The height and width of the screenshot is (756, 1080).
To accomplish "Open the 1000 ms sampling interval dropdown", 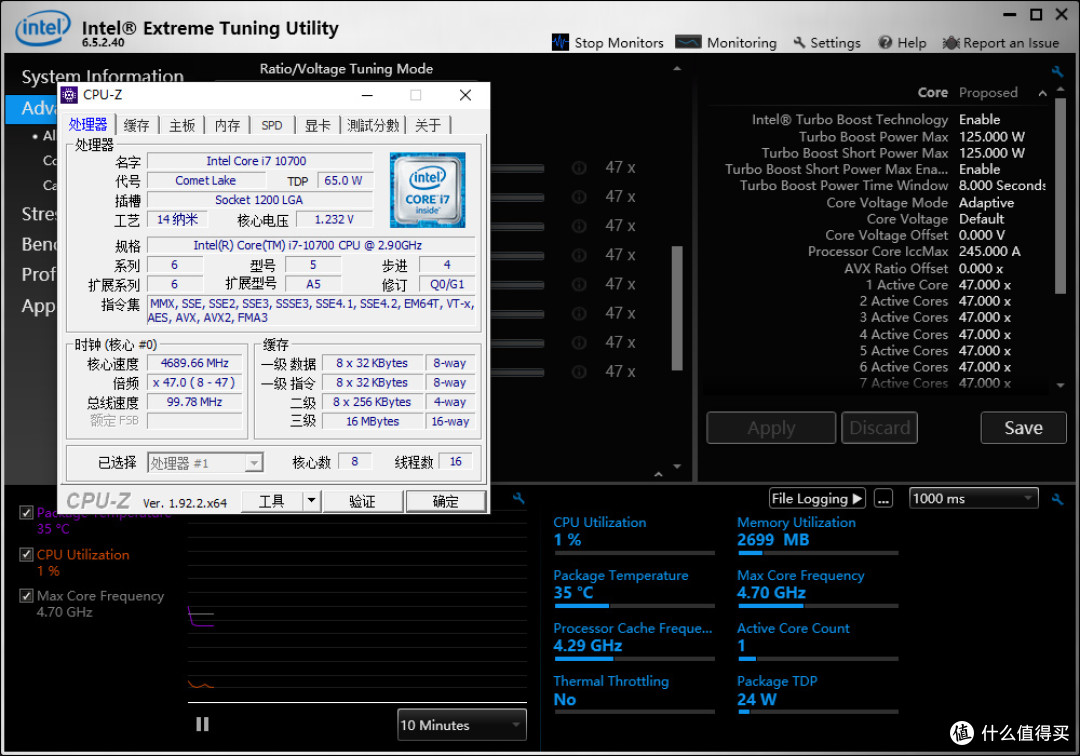I will 973,498.
